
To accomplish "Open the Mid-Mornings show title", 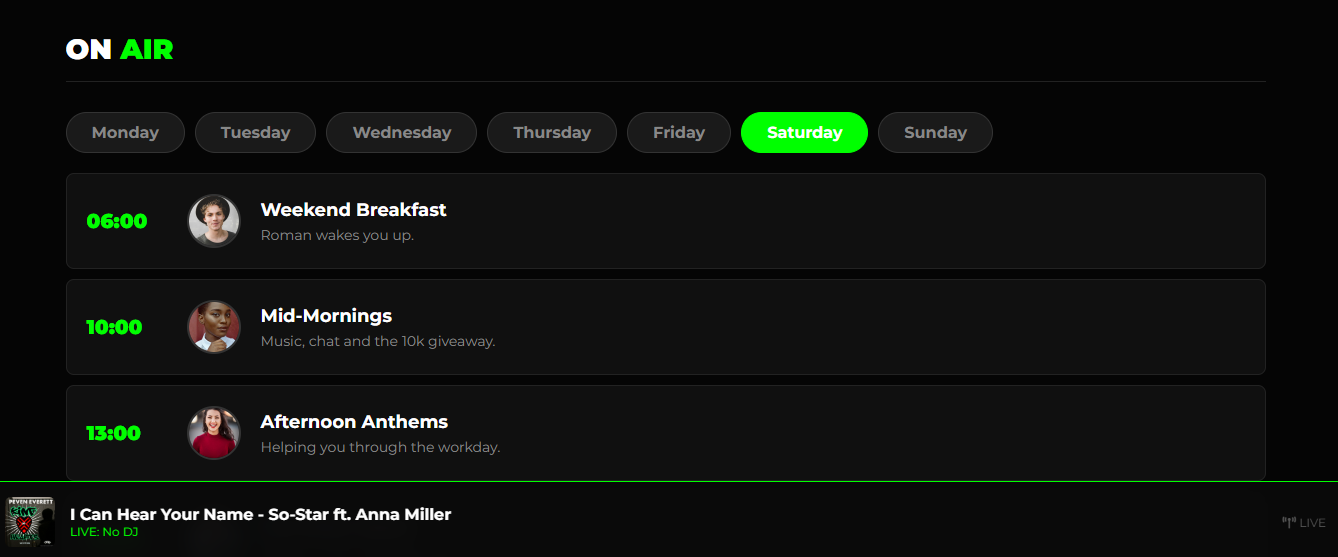I will (x=326, y=316).
